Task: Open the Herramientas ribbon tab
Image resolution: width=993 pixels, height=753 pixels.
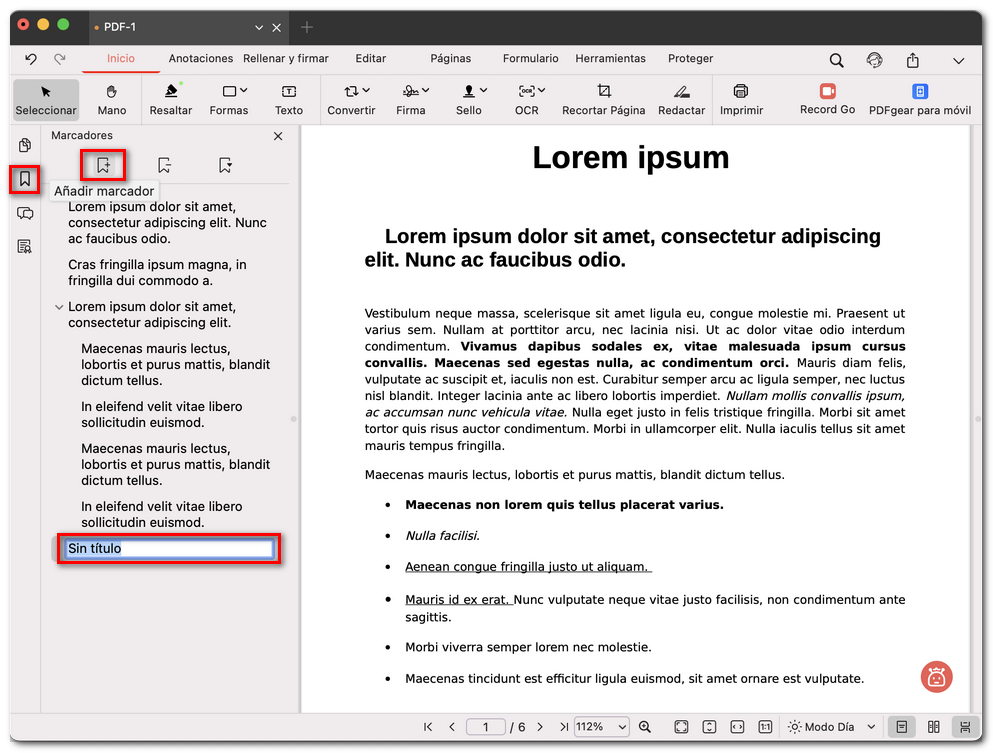Action: [610, 58]
